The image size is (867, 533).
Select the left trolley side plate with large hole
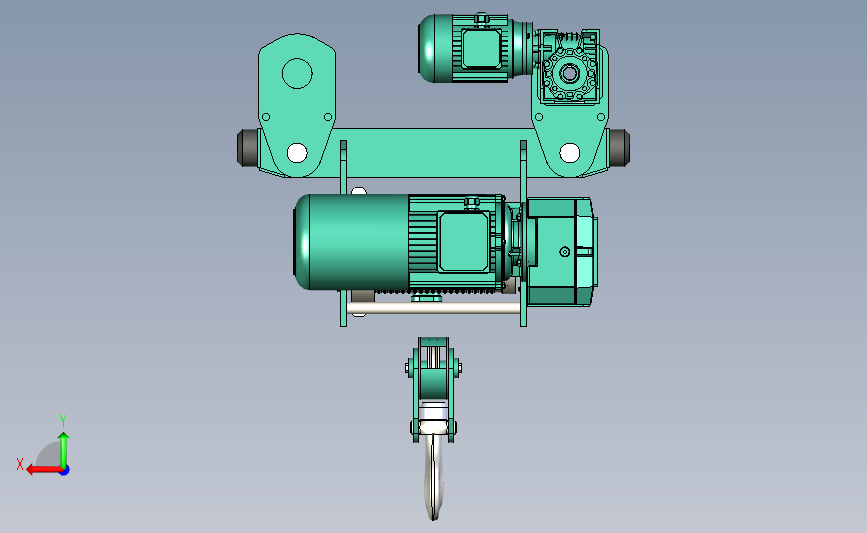coord(297,105)
